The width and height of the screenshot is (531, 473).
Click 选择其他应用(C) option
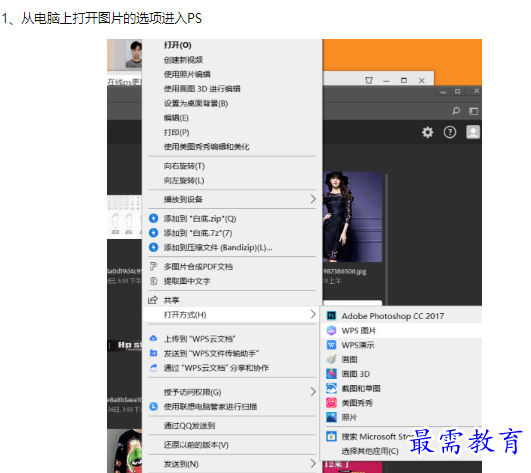[x=370, y=451]
